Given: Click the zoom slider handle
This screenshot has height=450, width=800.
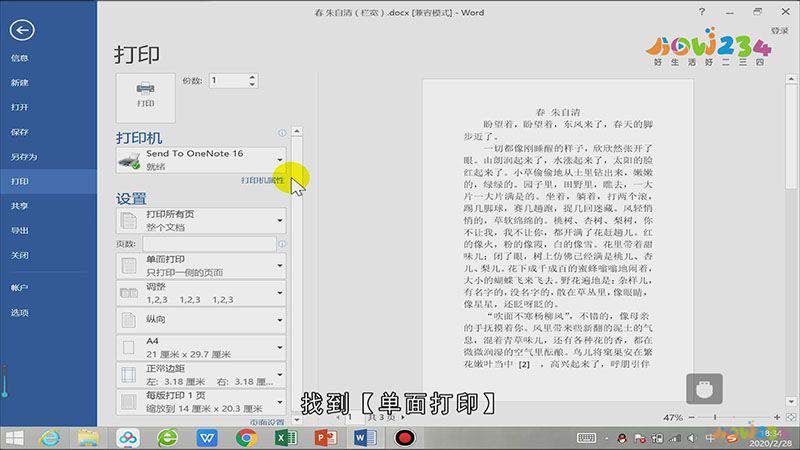Looking at the screenshot, I should pos(715,417).
